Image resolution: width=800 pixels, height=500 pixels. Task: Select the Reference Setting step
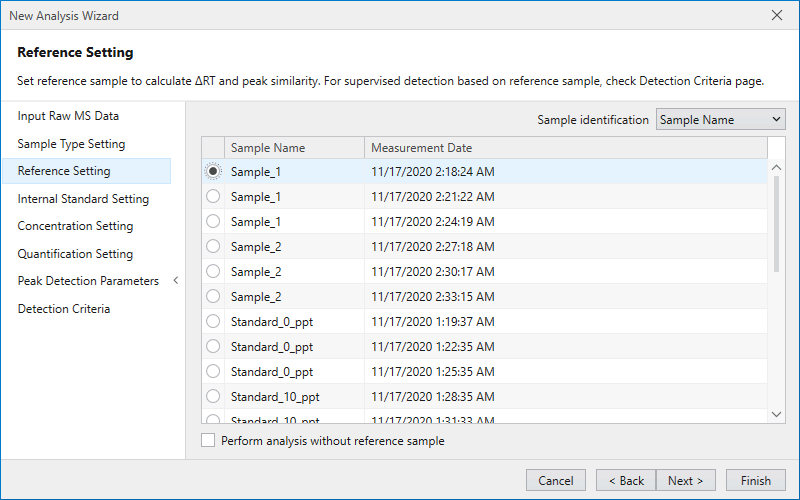coord(87,171)
